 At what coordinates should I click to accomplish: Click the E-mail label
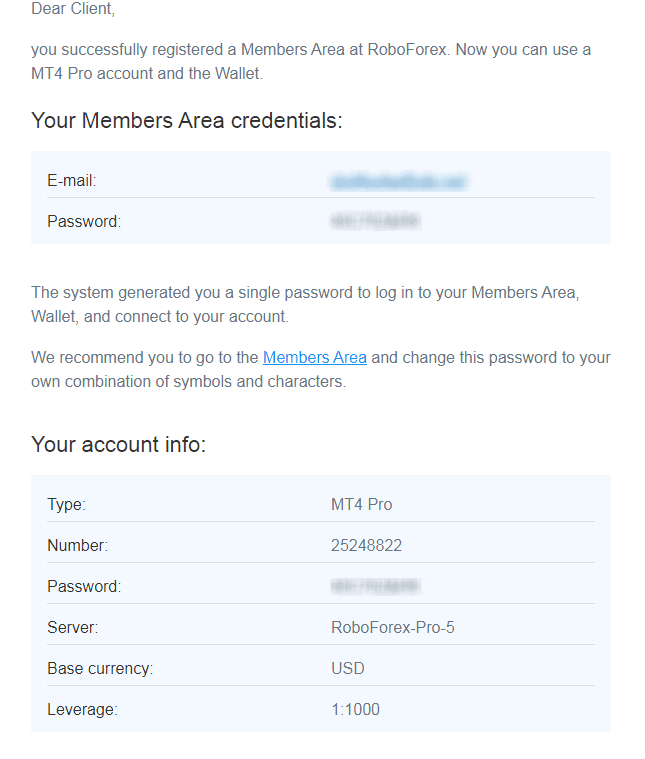(72, 181)
